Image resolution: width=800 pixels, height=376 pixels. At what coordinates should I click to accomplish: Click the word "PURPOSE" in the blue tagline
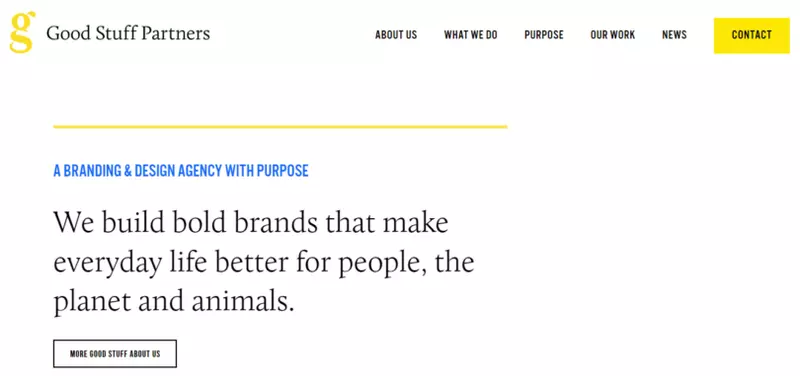pos(283,170)
